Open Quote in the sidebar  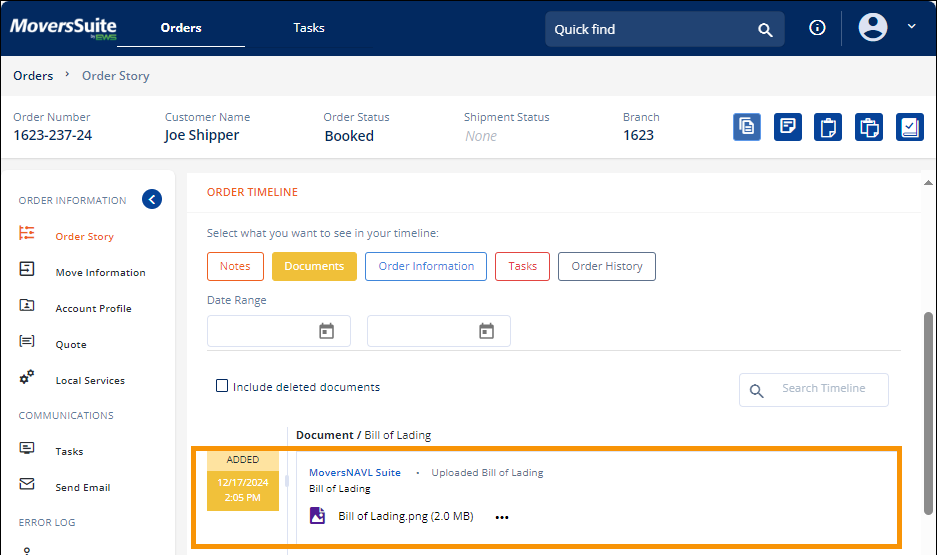(71, 345)
